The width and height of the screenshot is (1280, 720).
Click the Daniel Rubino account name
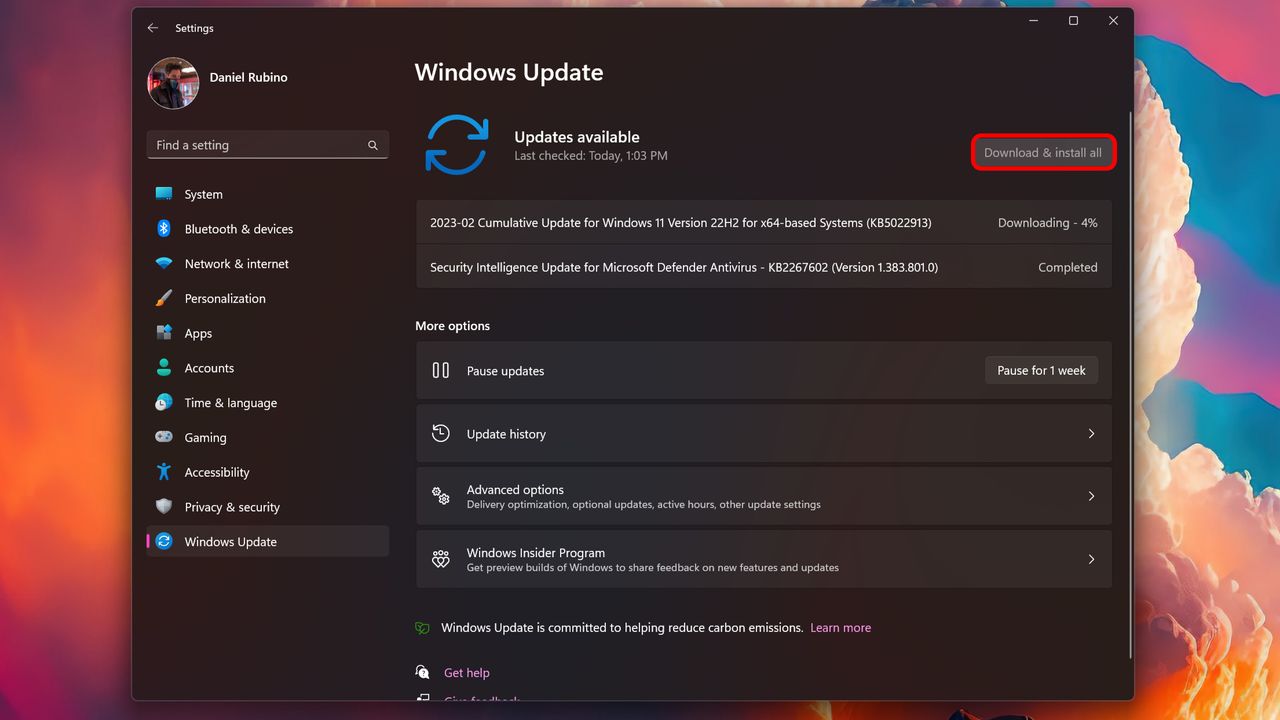pyautogui.click(x=248, y=77)
